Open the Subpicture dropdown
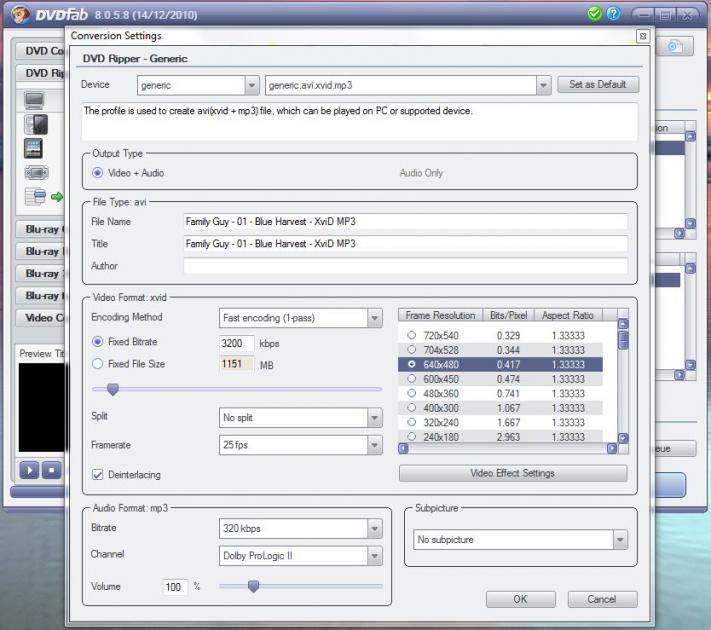Image resolution: width=711 pixels, height=630 pixels. [620, 540]
